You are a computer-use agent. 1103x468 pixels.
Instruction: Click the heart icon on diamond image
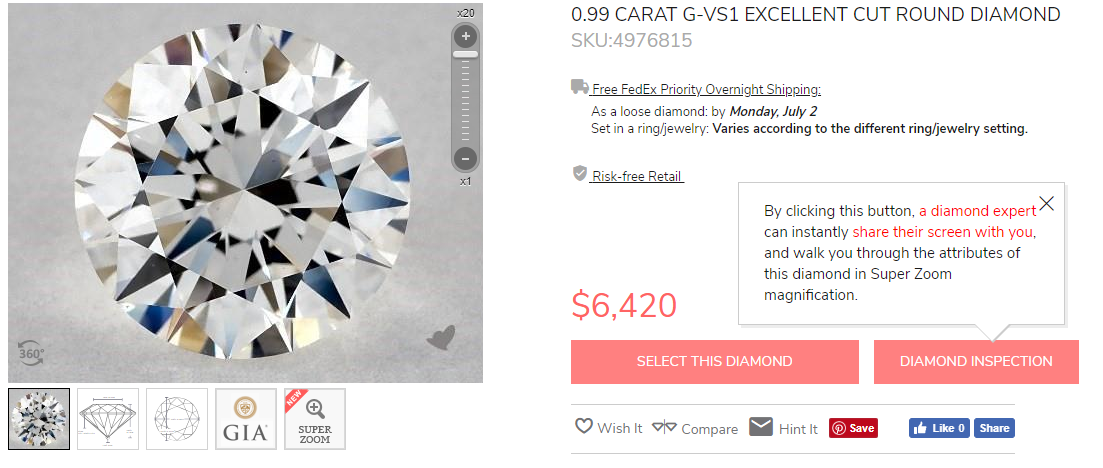(440, 339)
